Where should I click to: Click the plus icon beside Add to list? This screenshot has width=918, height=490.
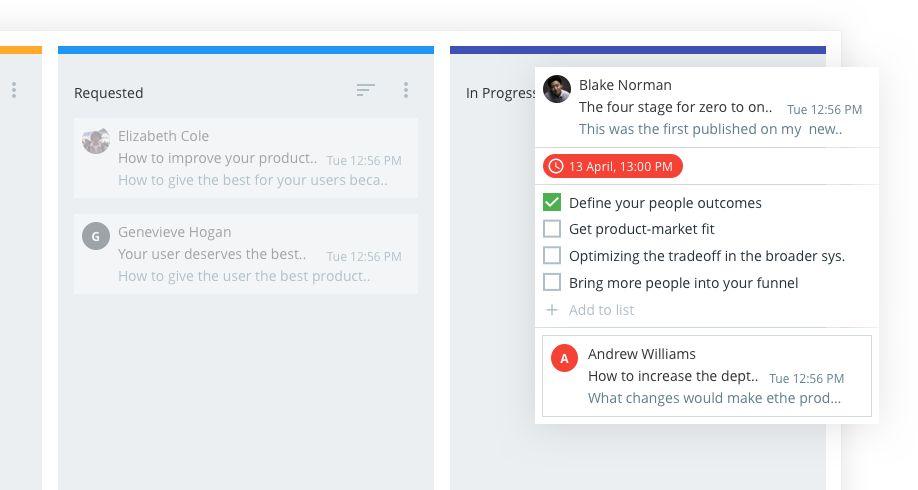(x=551, y=310)
